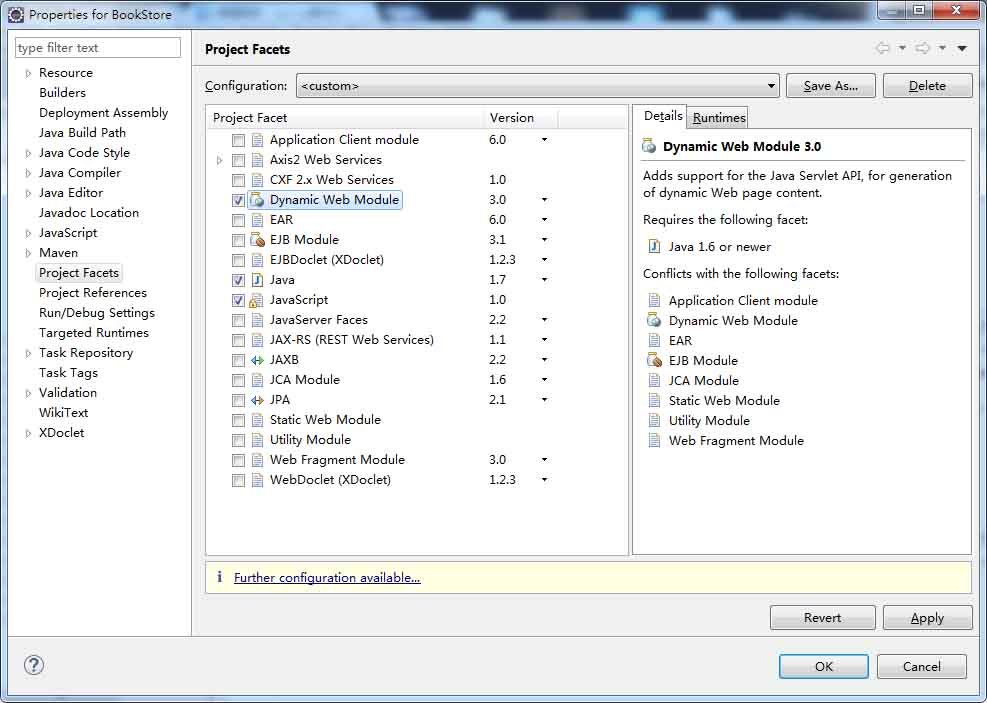This screenshot has height=703, width=987.
Task: Expand the Maven tree node
Action: click(x=28, y=253)
